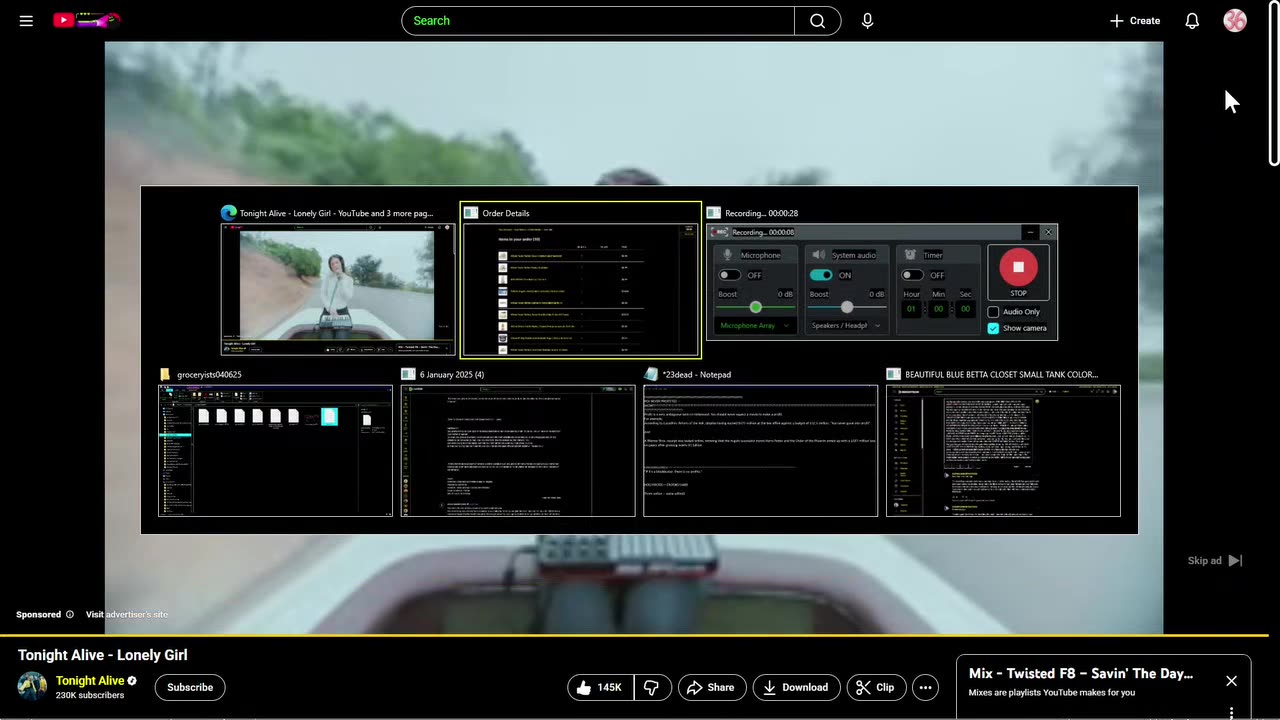Viewport: 1280px width, 720px height.
Task: Check the Audio Only checkbox
Action: tap(993, 312)
